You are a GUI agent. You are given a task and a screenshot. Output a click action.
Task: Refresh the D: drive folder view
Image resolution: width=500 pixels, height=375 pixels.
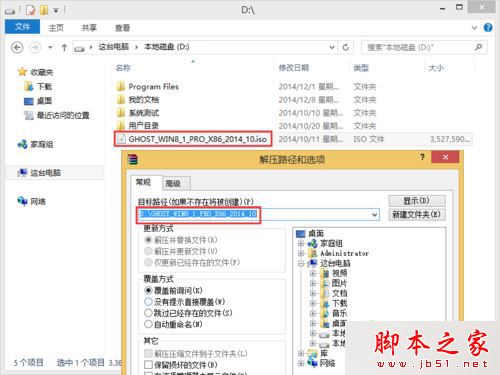[346, 47]
